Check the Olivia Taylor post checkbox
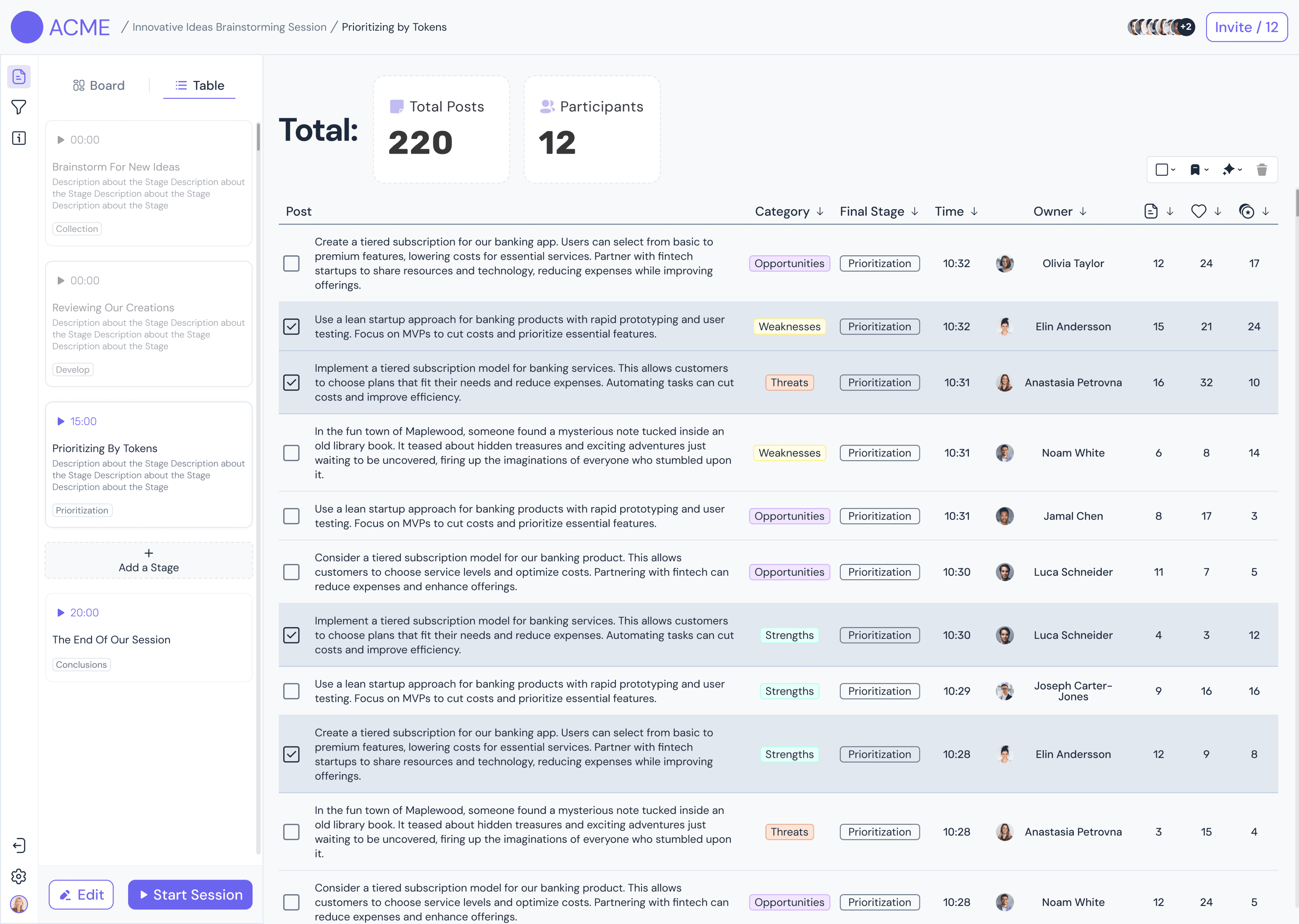1299x924 pixels. (x=291, y=263)
